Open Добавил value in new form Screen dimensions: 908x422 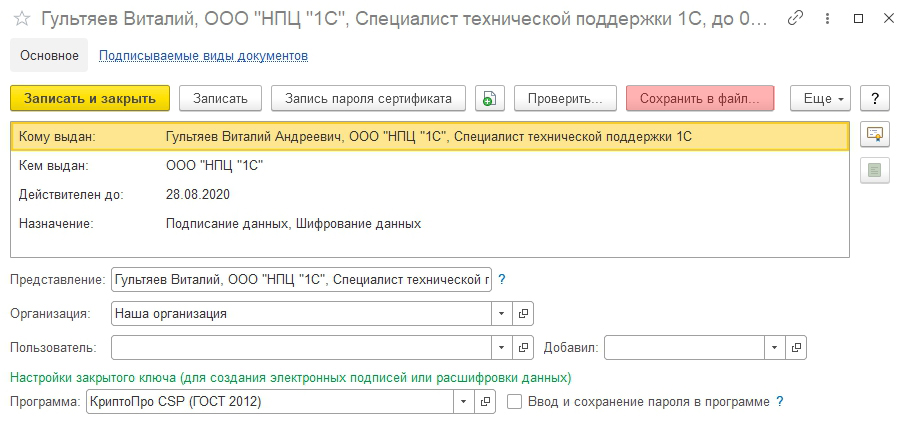click(796, 348)
